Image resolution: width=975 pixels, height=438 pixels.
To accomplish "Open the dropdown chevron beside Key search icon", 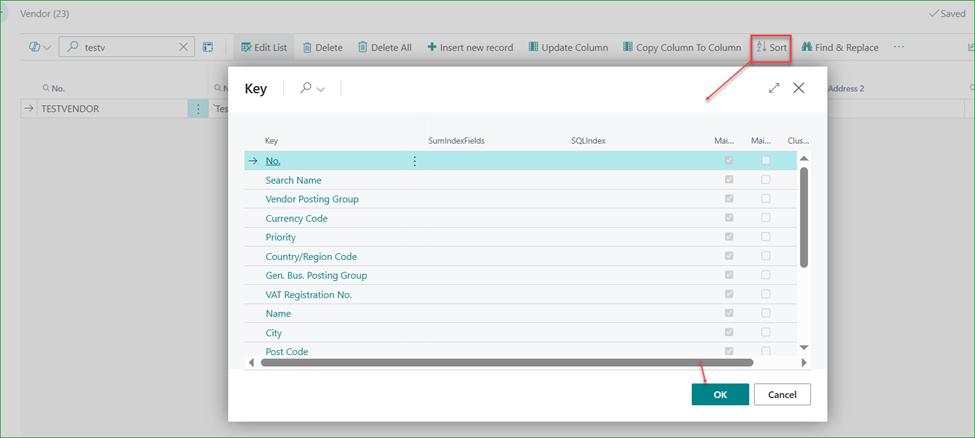I will 321,90.
